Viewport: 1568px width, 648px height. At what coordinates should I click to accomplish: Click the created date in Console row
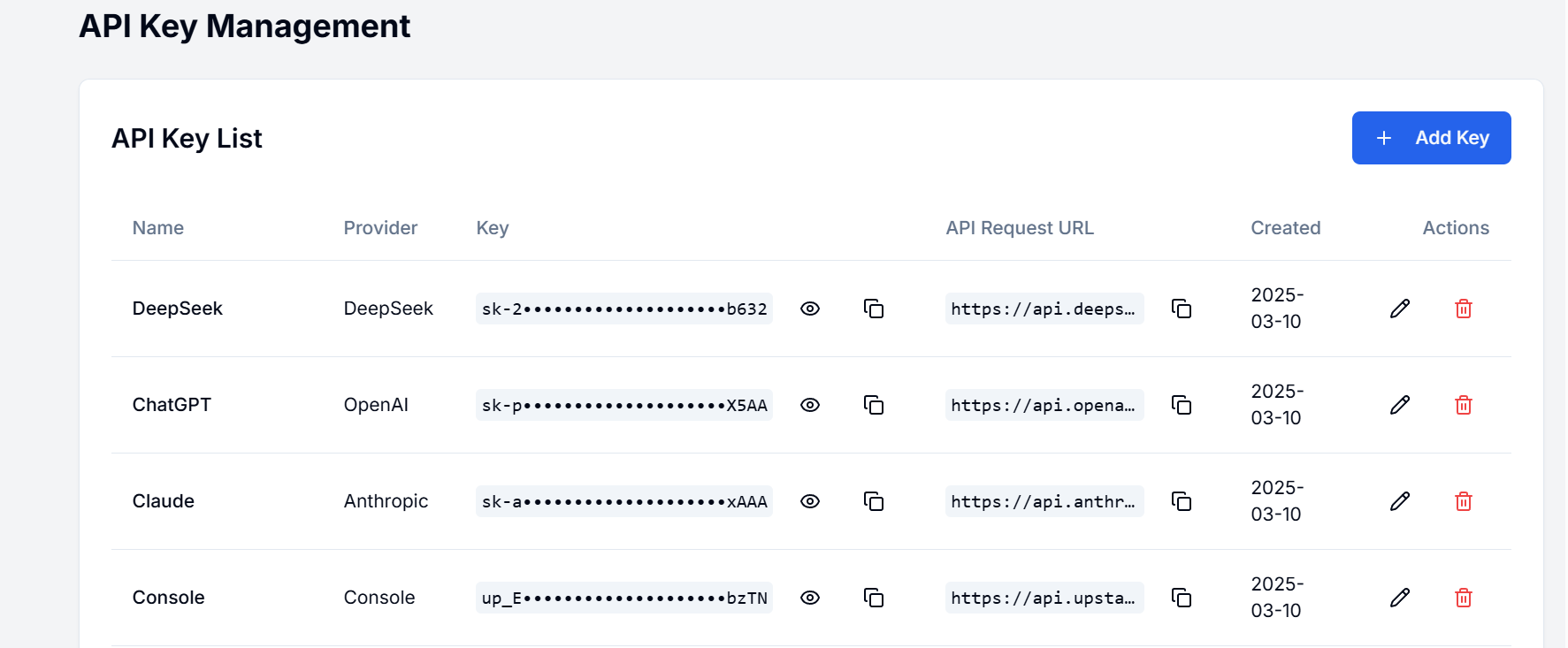(1277, 598)
